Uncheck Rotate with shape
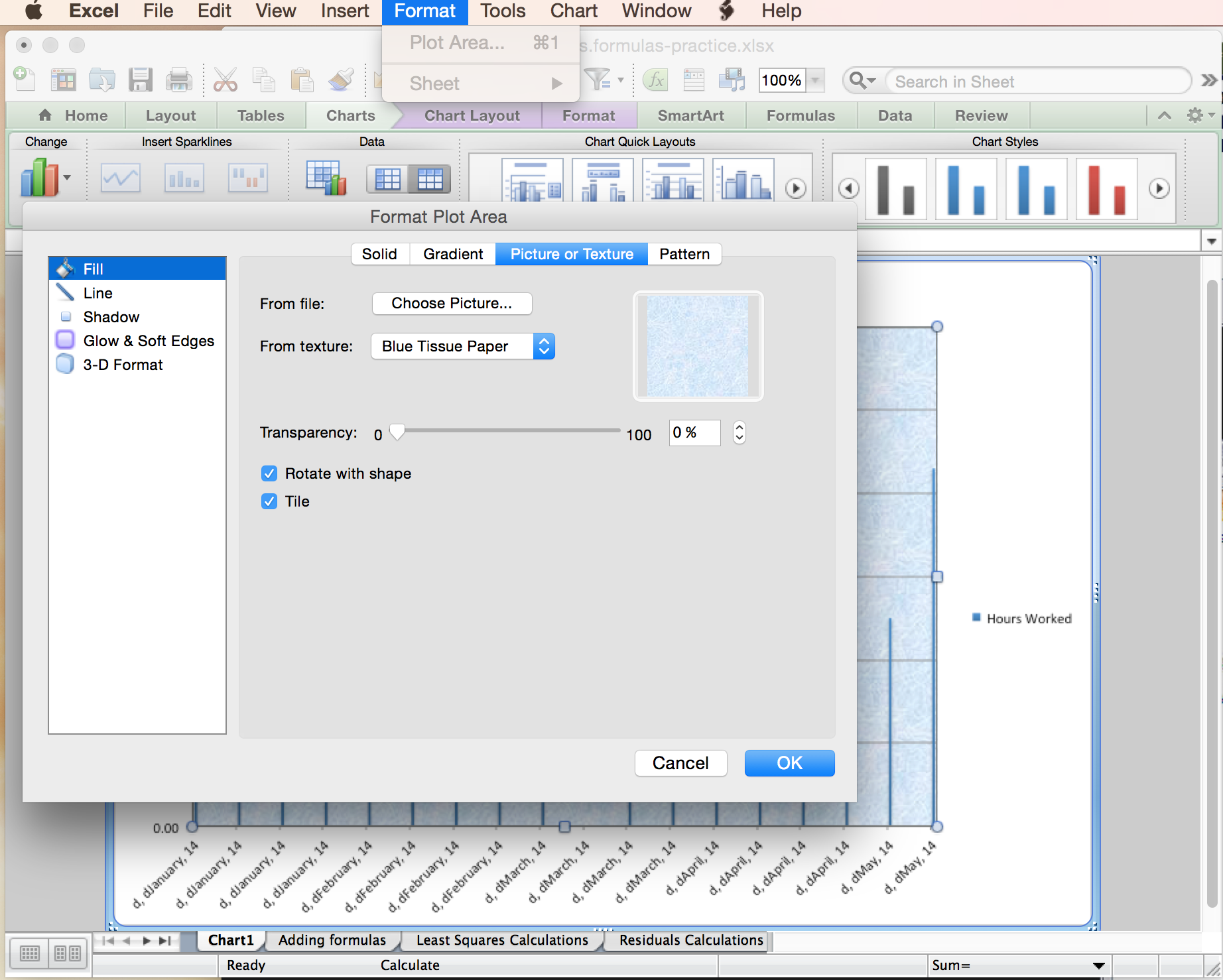 click(269, 473)
